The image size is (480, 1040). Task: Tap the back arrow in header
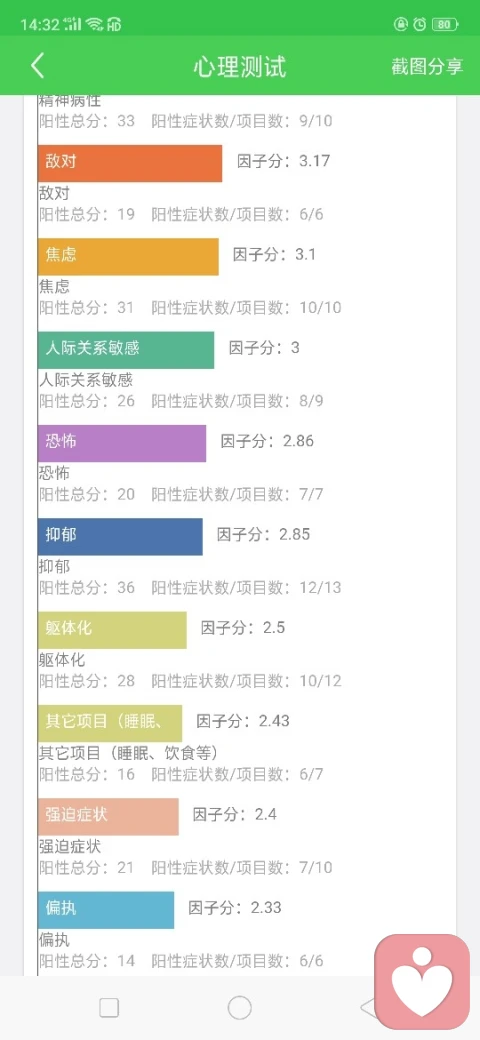(38, 66)
